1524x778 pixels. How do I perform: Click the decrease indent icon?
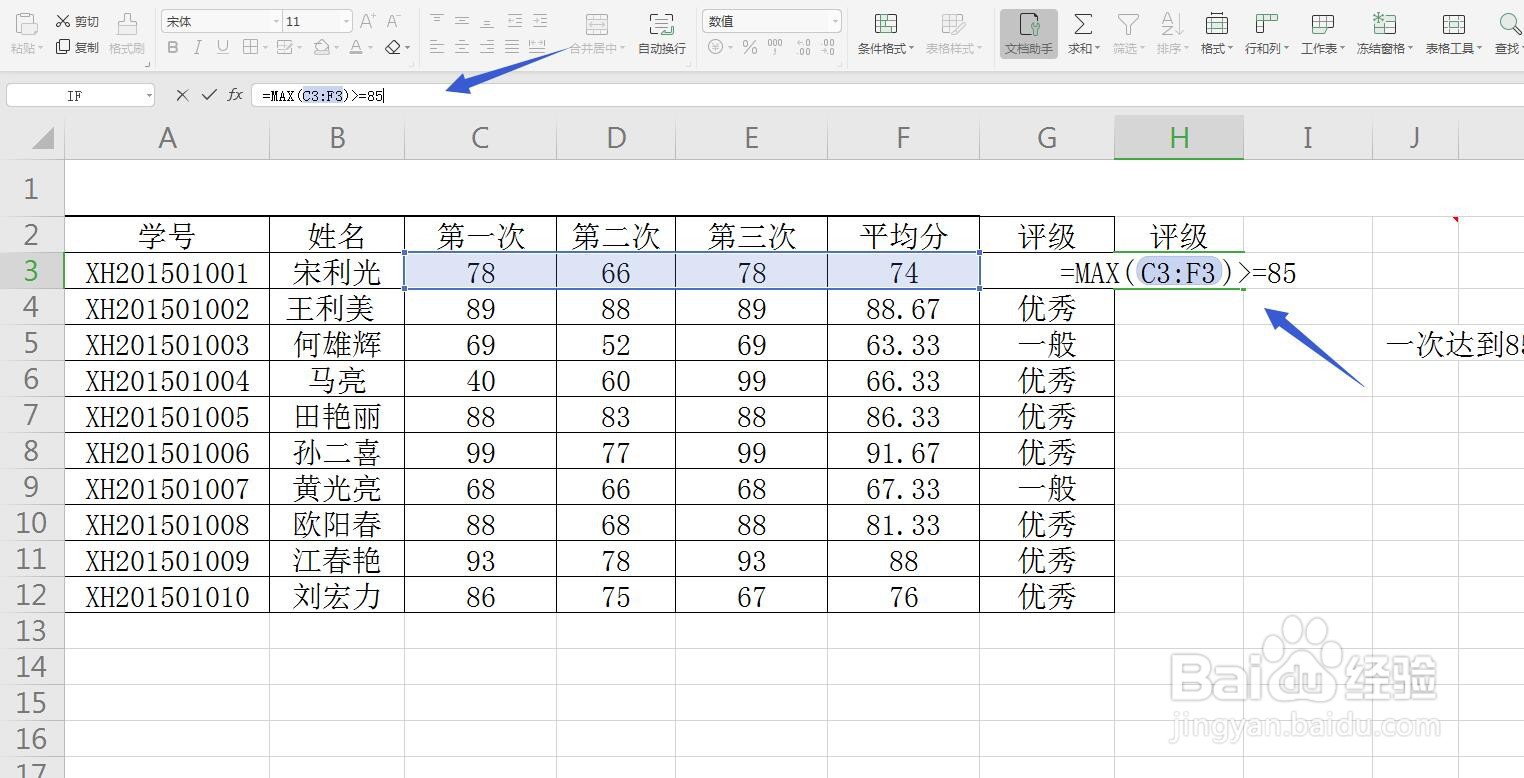click(x=514, y=20)
